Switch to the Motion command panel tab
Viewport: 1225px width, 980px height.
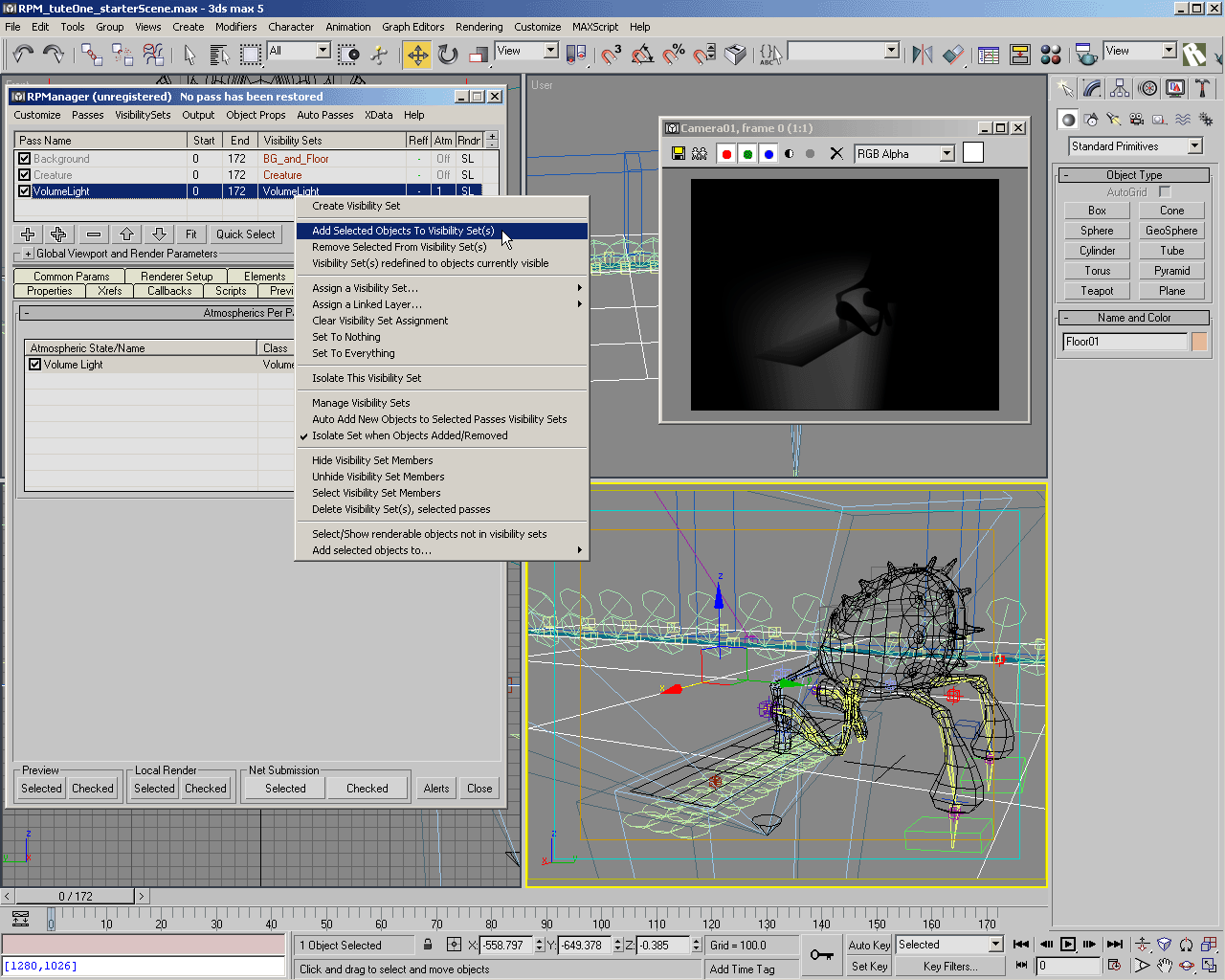(1147, 89)
